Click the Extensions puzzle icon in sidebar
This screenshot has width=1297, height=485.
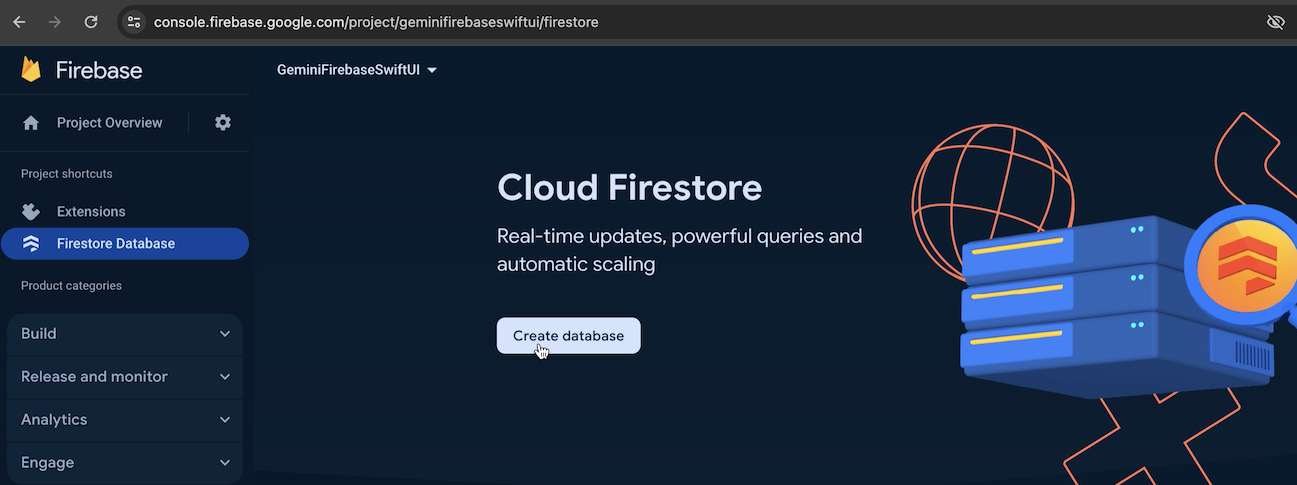31,212
